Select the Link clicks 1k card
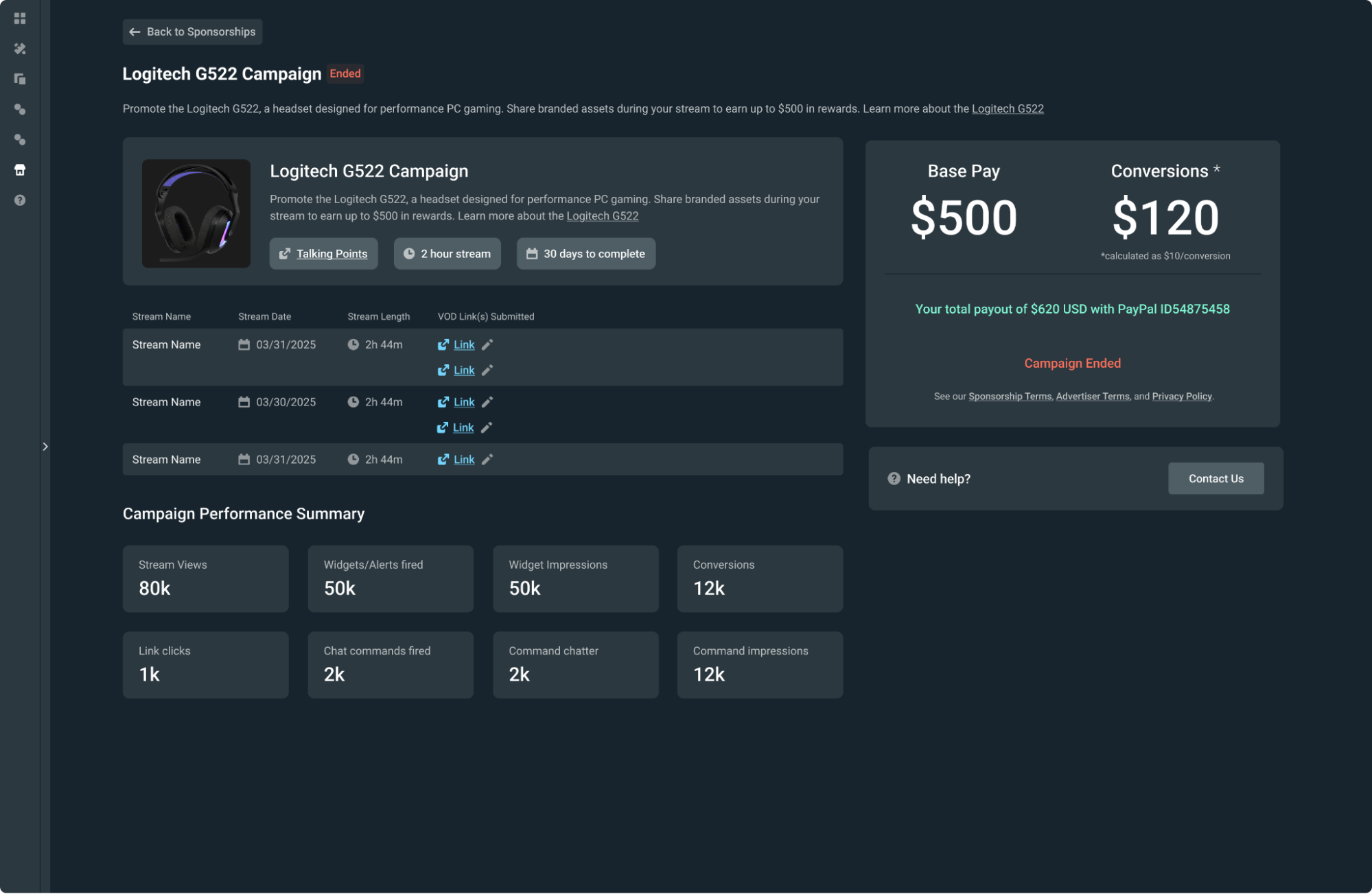This screenshot has width=1372, height=894. [205, 666]
